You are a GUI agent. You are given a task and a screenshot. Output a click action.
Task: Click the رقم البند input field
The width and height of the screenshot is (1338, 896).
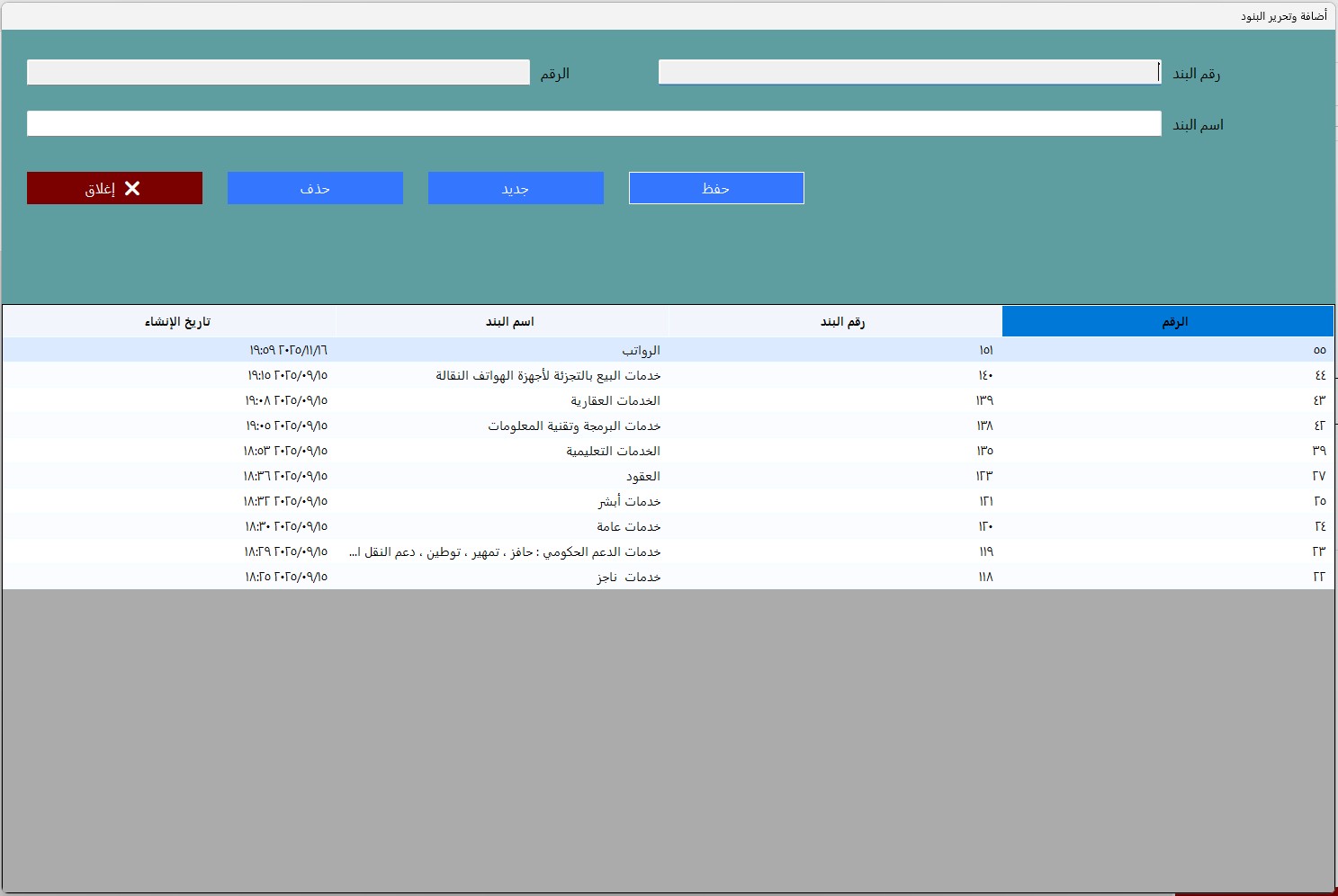click(907, 71)
